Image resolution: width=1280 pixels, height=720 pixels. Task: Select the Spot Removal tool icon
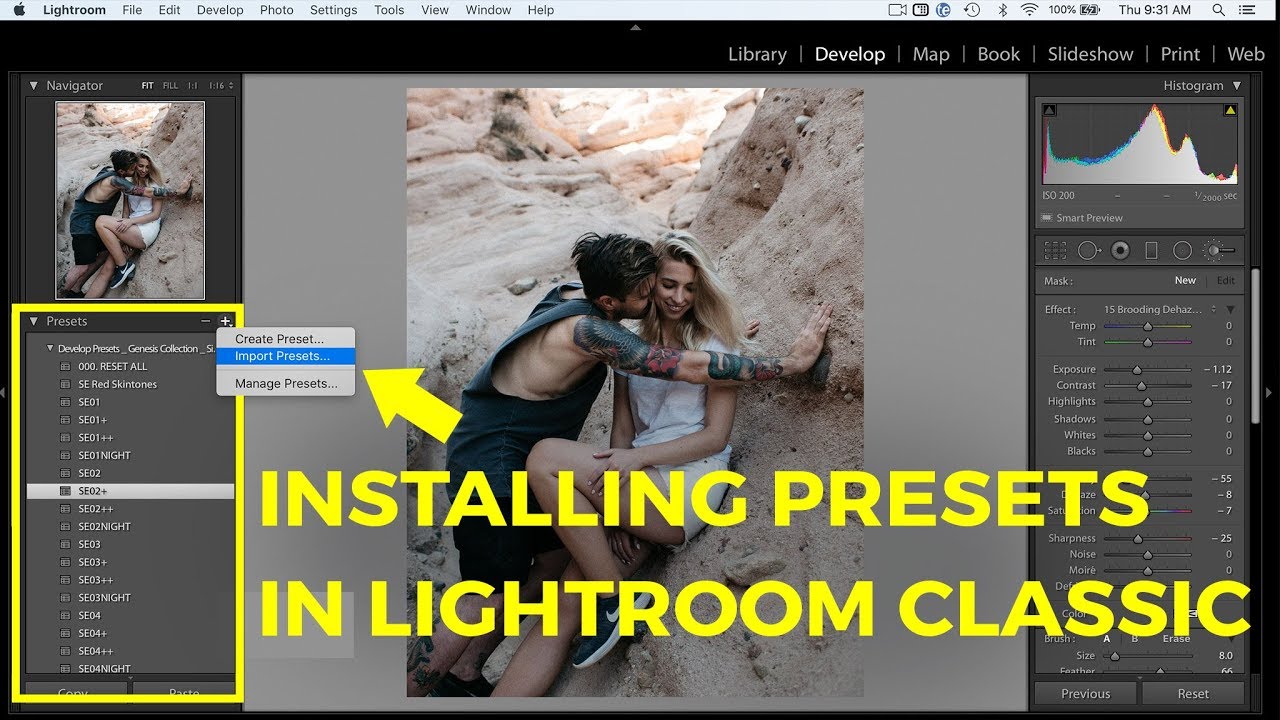1088,250
